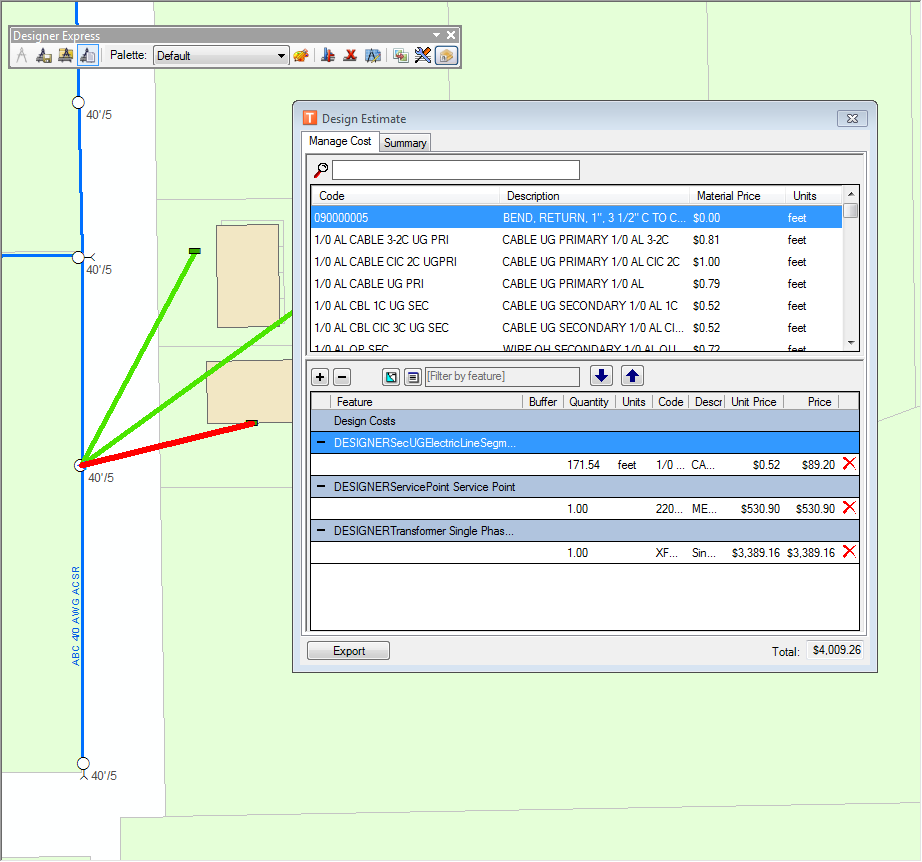Click the plus expand-all button

(320, 377)
